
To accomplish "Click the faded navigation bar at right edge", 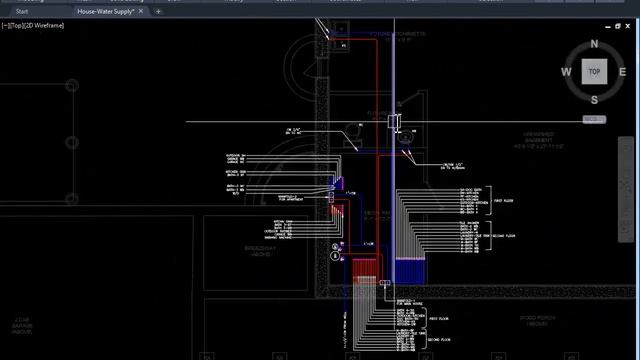I will [626, 189].
